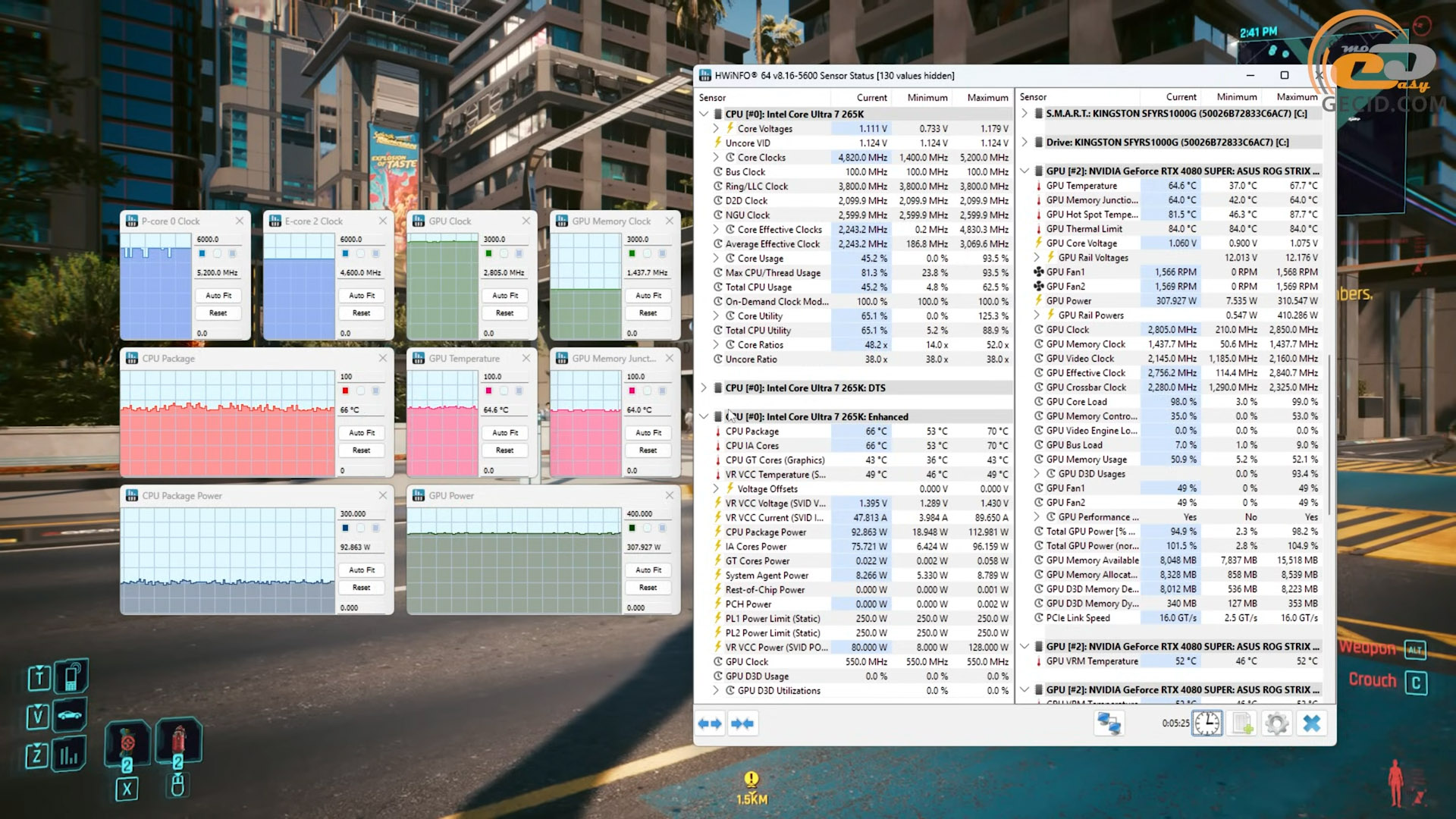1456x819 pixels.
Task: Click the Sensor column header in right pane
Action: coord(1034,97)
